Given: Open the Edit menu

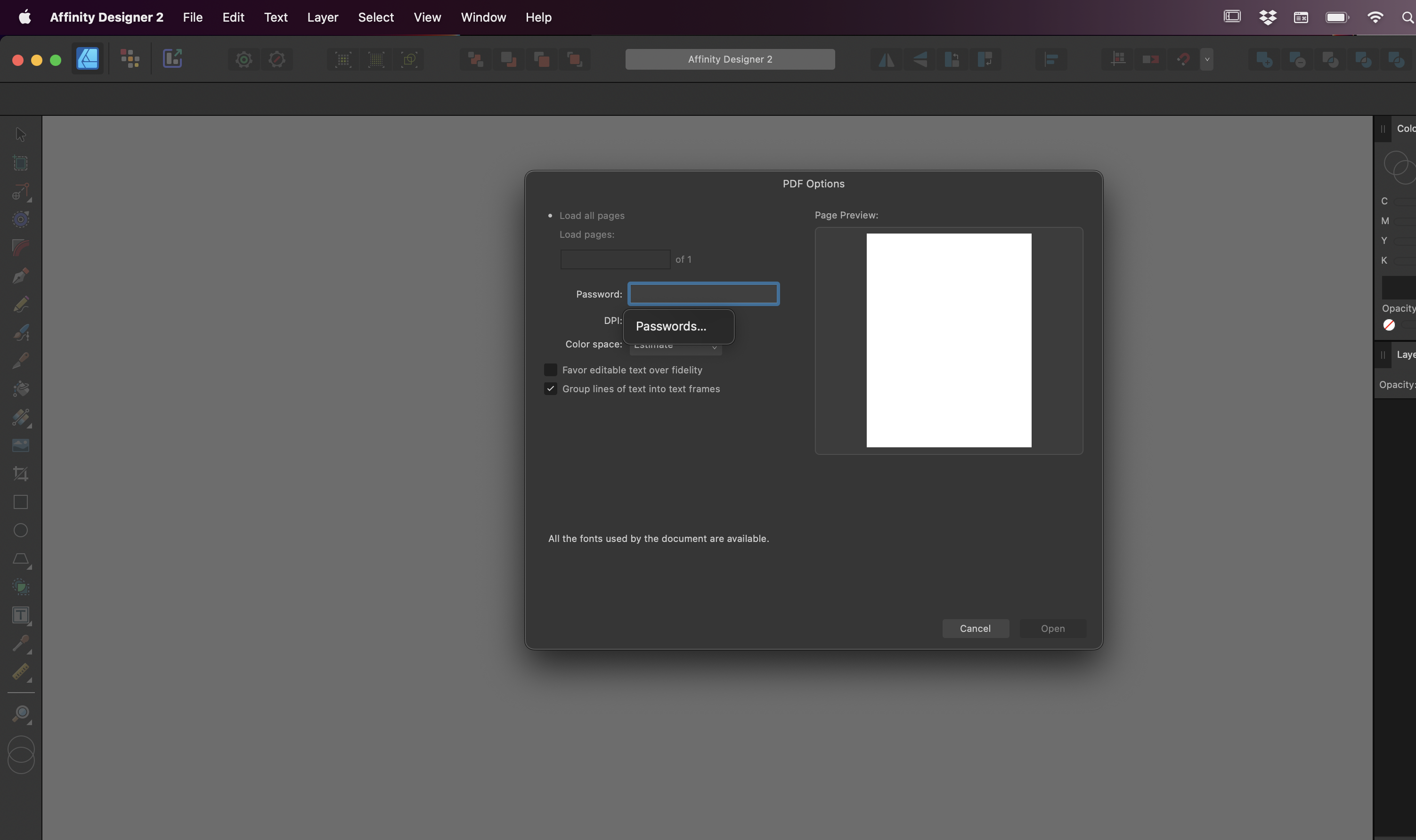Looking at the screenshot, I should pyautogui.click(x=233, y=17).
